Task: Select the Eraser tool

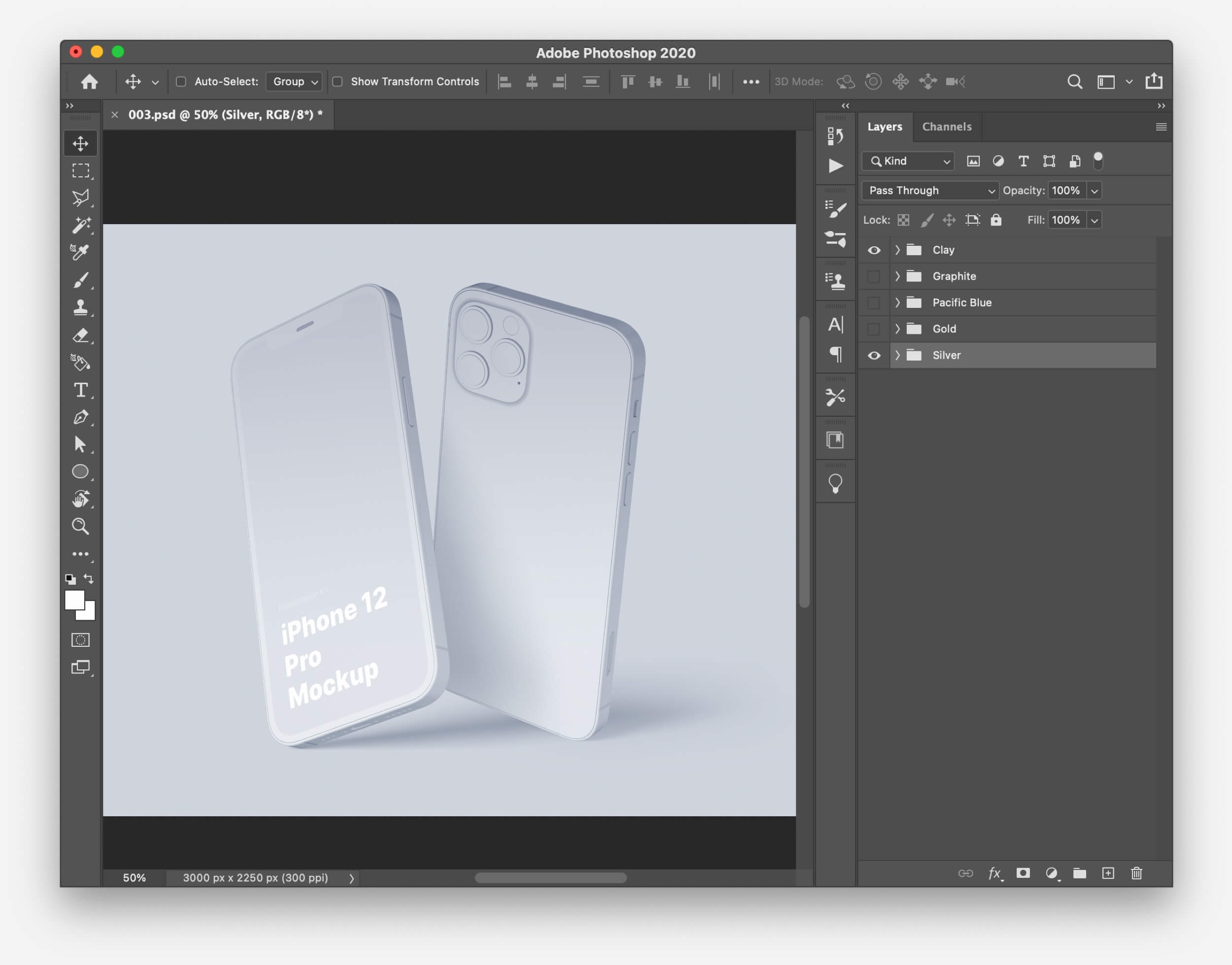Action: click(x=80, y=335)
